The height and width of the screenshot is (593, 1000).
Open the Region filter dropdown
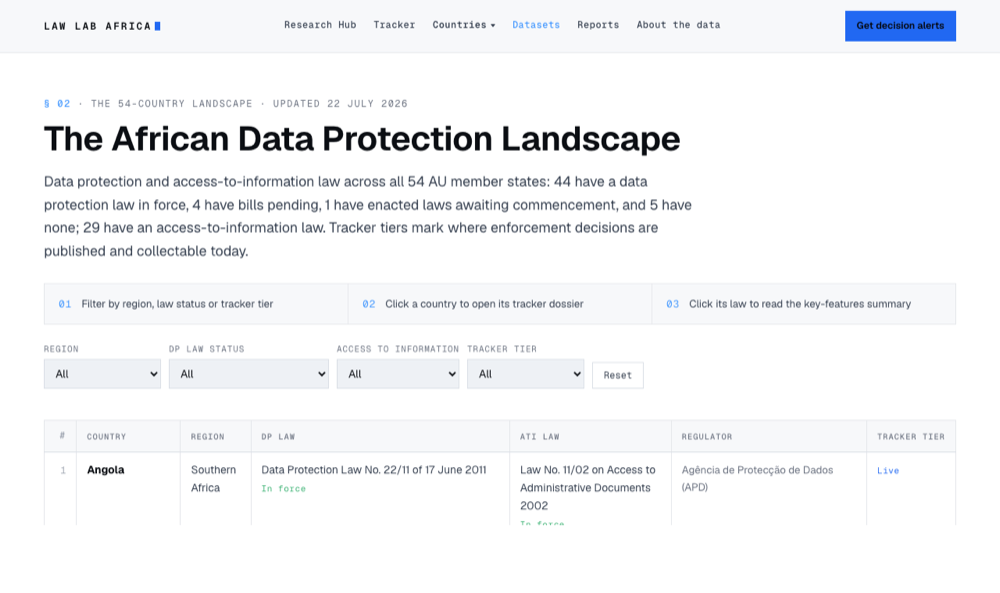(x=102, y=374)
